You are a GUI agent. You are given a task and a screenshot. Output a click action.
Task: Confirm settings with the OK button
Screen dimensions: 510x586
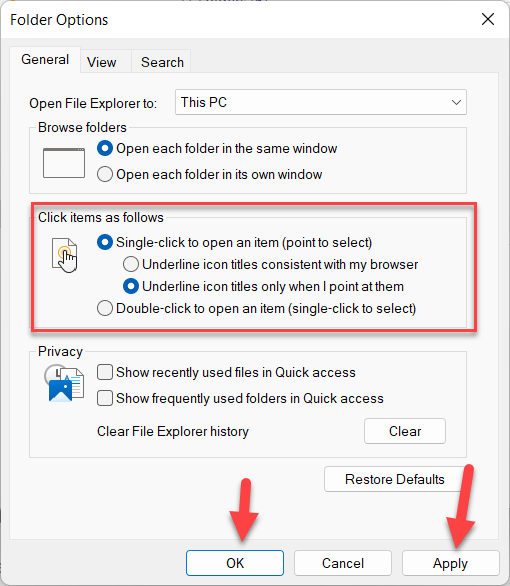click(x=235, y=563)
